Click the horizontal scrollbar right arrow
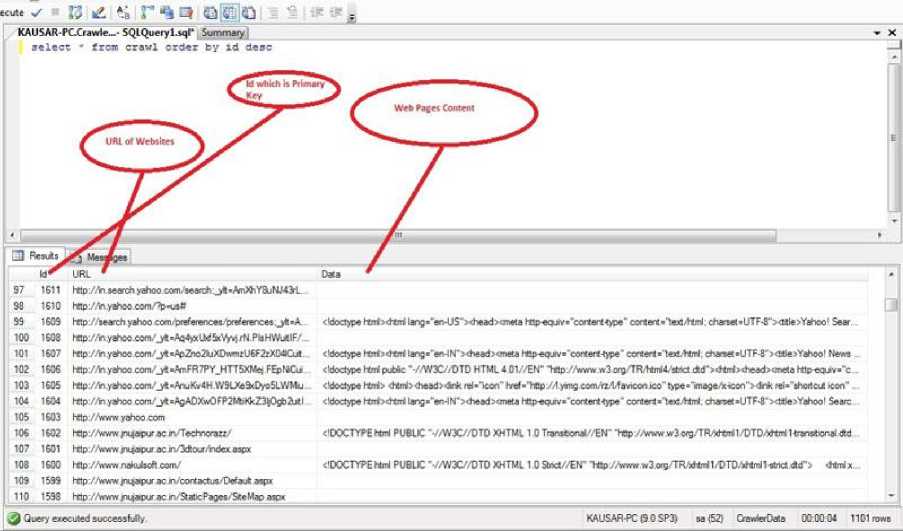Viewport: 903px width, 531px height. (879, 235)
